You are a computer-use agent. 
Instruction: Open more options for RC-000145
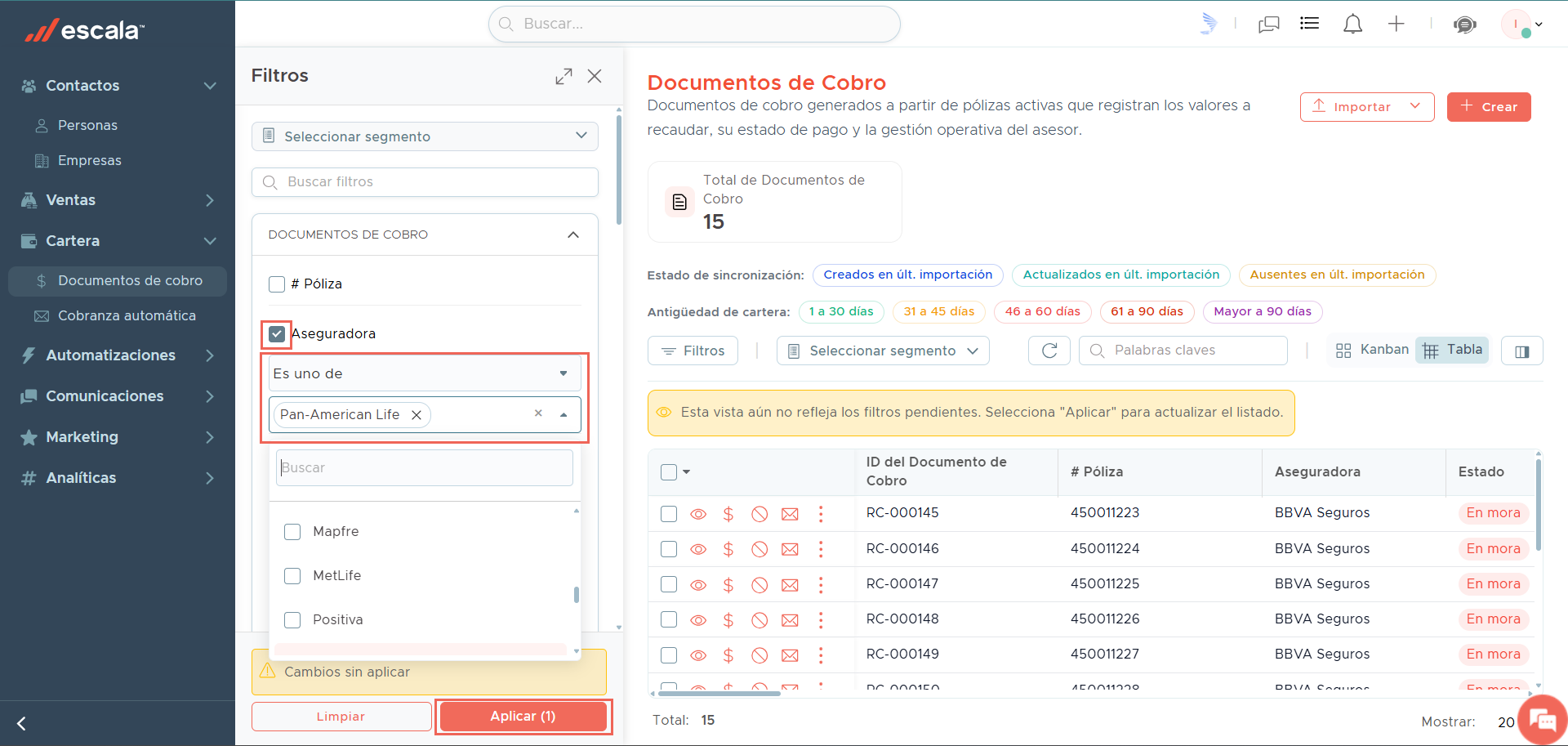[821, 513]
